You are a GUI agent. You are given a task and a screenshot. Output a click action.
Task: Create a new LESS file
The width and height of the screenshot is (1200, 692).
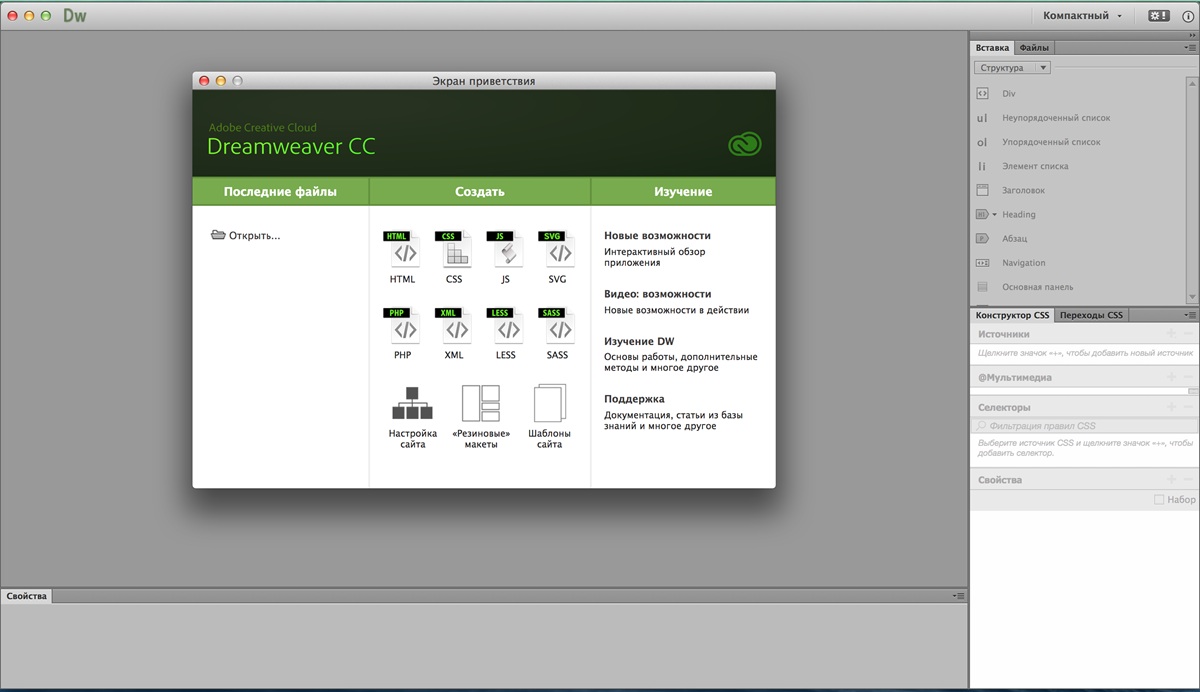coord(506,333)
